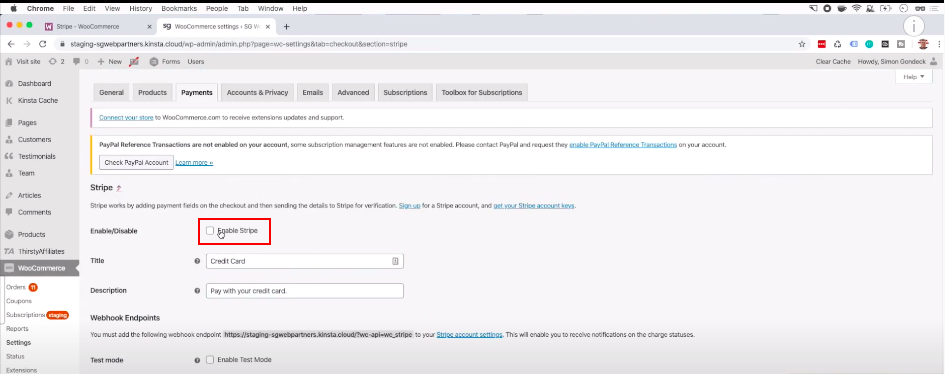Tick the Enable Test Mode checkbox
The image size is (945, 374).
click(210, 360)
